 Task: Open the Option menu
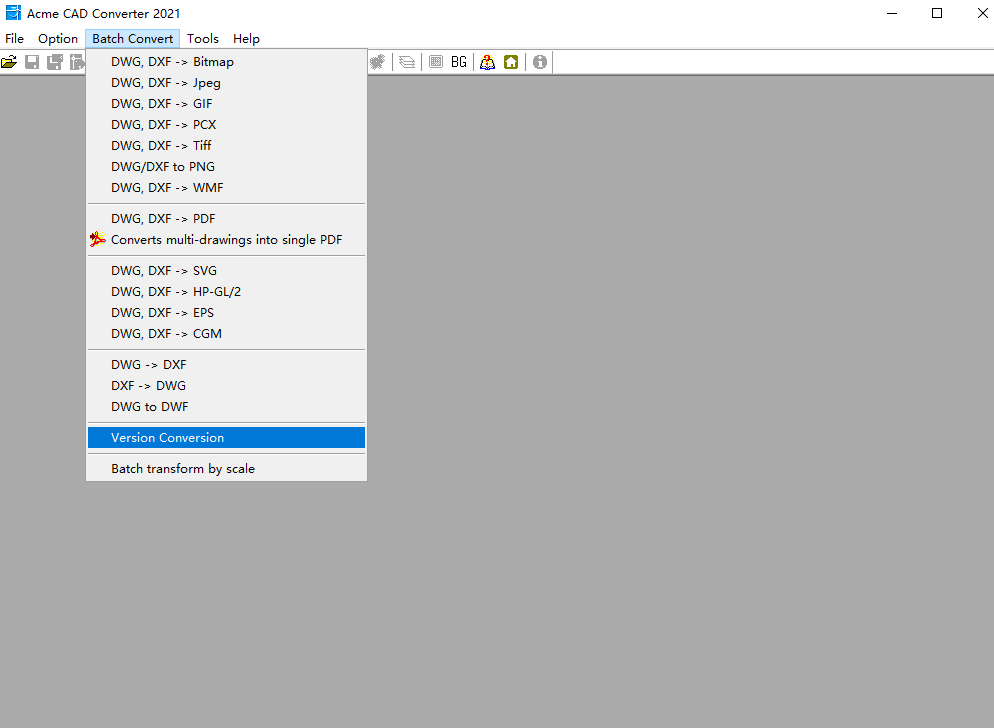(x=58, y=39)
